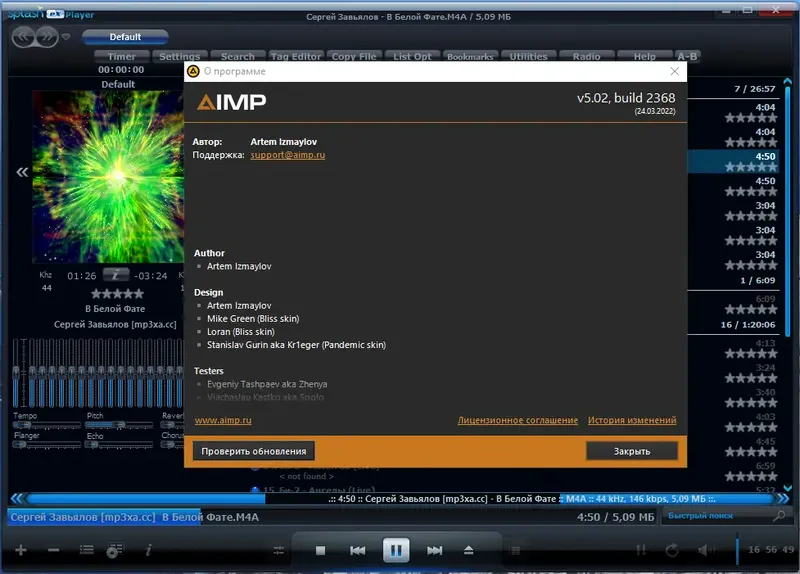Collapse left panel with the double chevron
The image size is (800, 574).
[22, 172]
